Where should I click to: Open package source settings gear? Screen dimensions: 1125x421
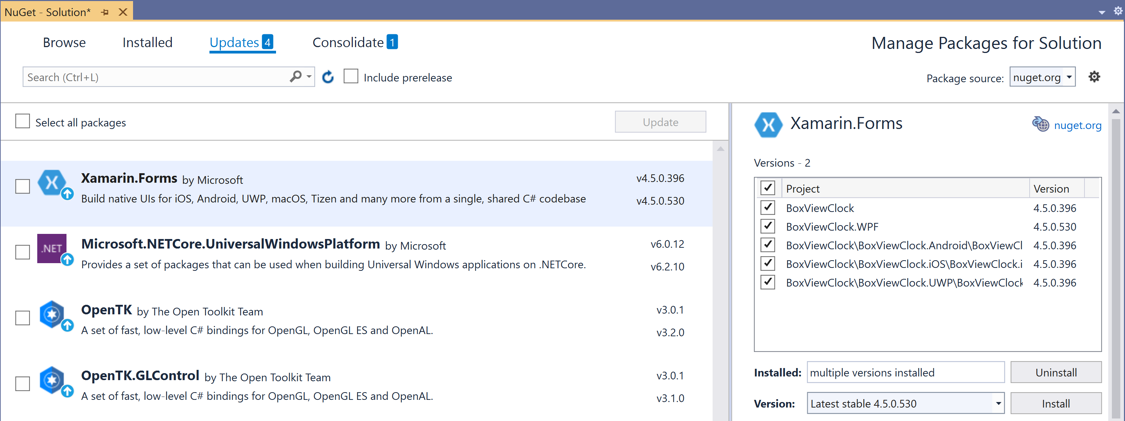[1094, 77]
